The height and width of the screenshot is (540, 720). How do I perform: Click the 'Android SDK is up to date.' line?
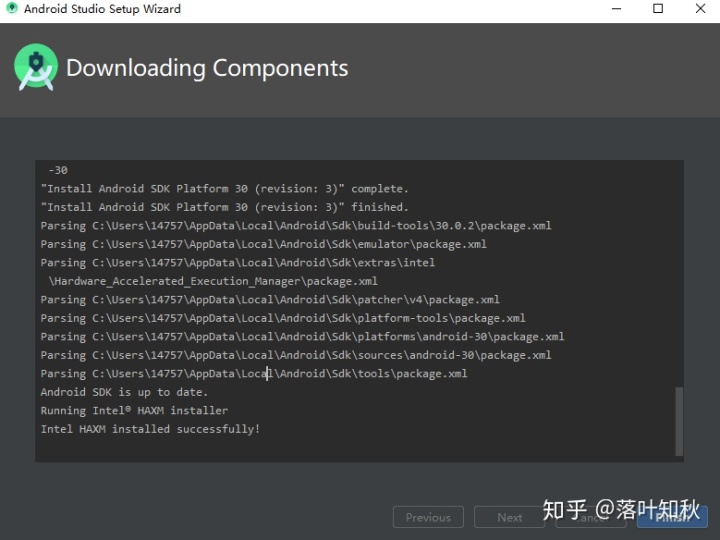pyautogui.click(x=124, y=392)
